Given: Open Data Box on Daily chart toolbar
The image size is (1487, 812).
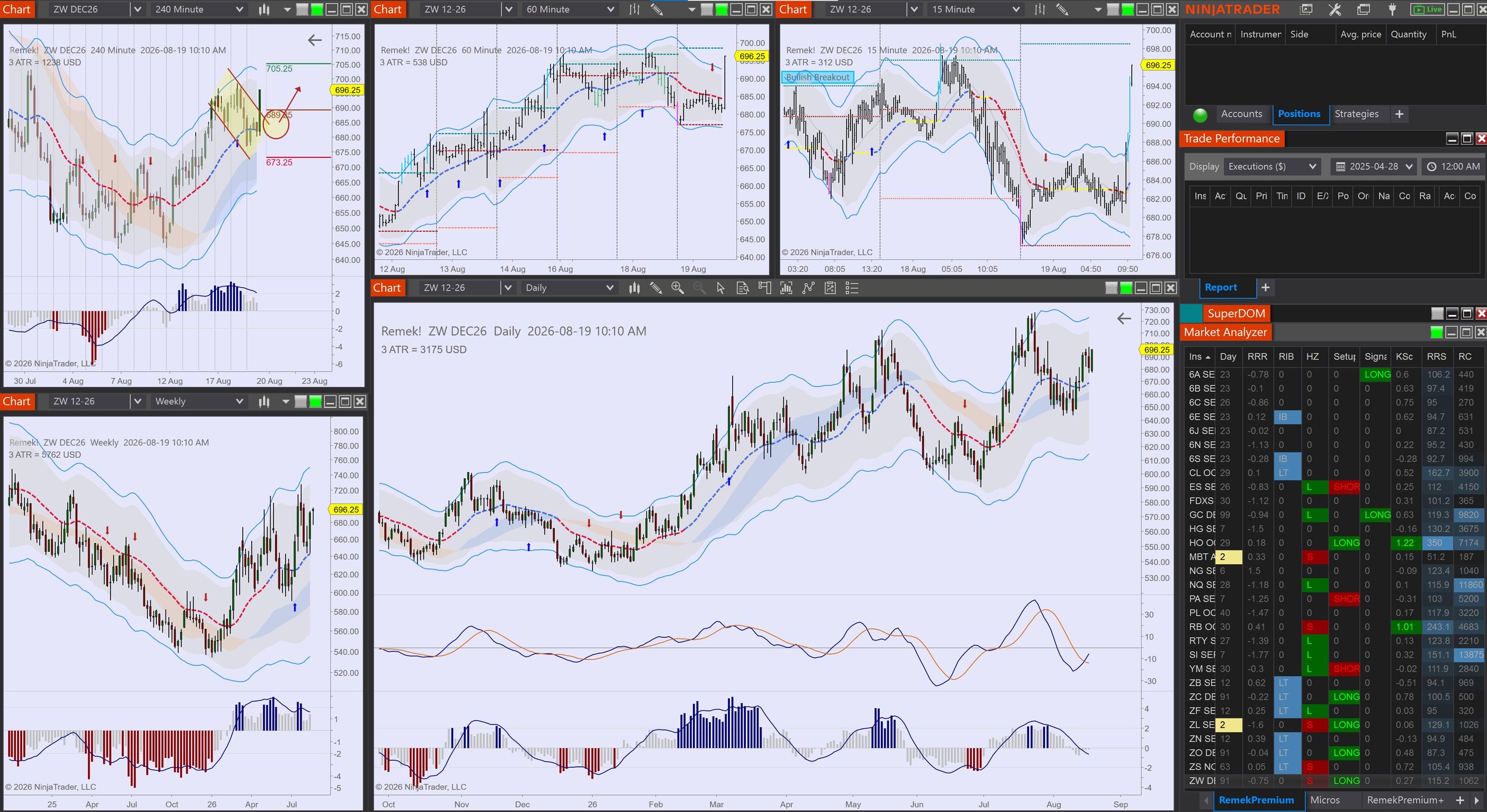Looking at the screenshot, I should pyautogui.click(x=743, y=288).
